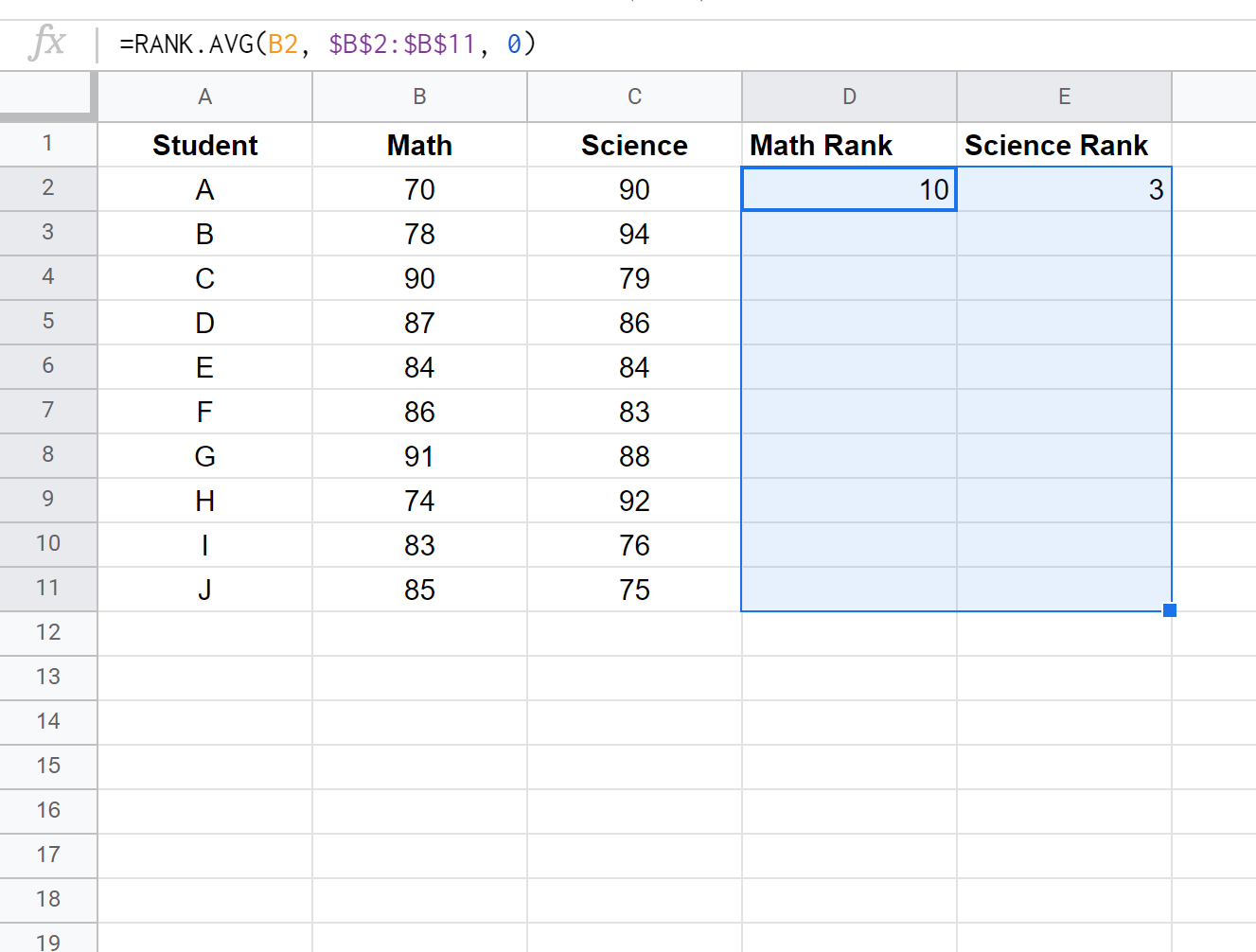Screen dimensions: 1256x952
Task: Click the "Math" header cell
Action: point(419,145)
